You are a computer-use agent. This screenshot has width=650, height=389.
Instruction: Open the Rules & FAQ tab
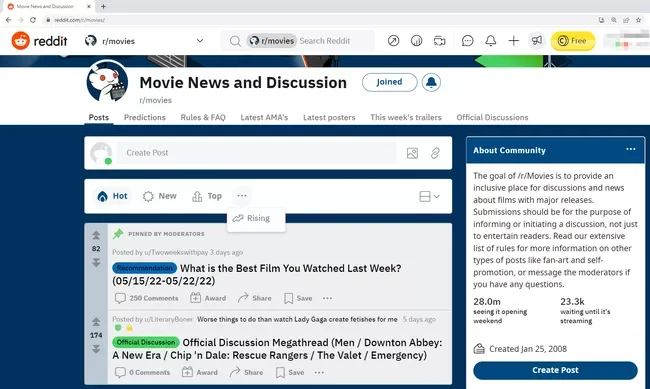pos(203,117)
